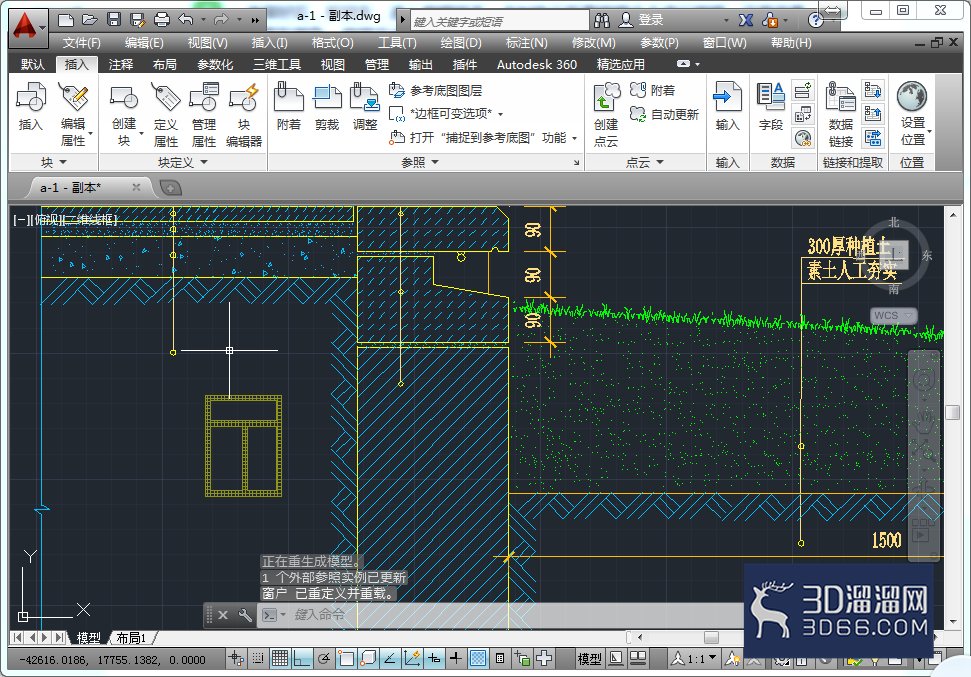Open the 绘图(D) menu

pyautogui.click(x=461, y=43)
